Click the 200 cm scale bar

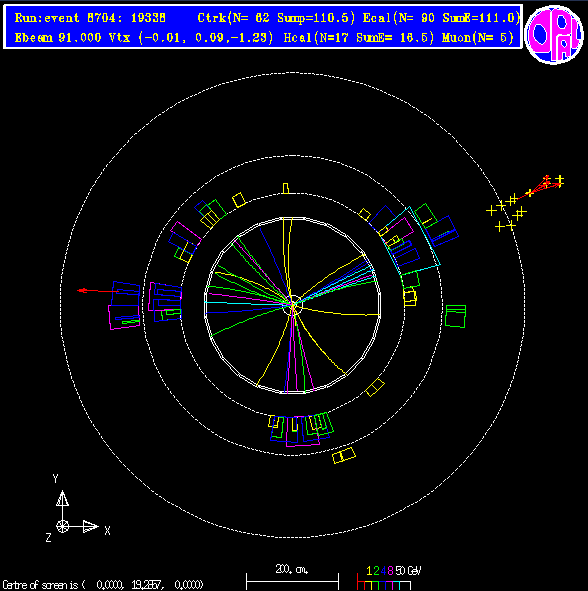[x=292, y=581]
